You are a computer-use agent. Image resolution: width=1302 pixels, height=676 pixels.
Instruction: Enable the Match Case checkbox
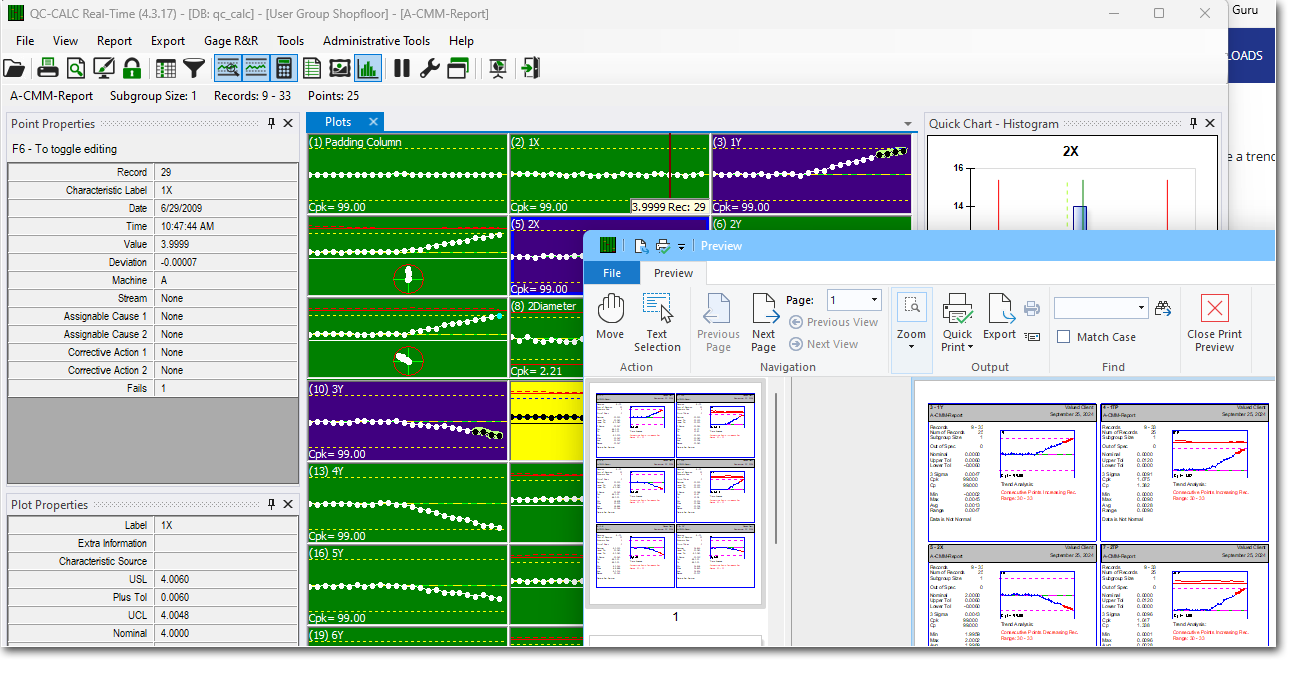point(1064,337)
